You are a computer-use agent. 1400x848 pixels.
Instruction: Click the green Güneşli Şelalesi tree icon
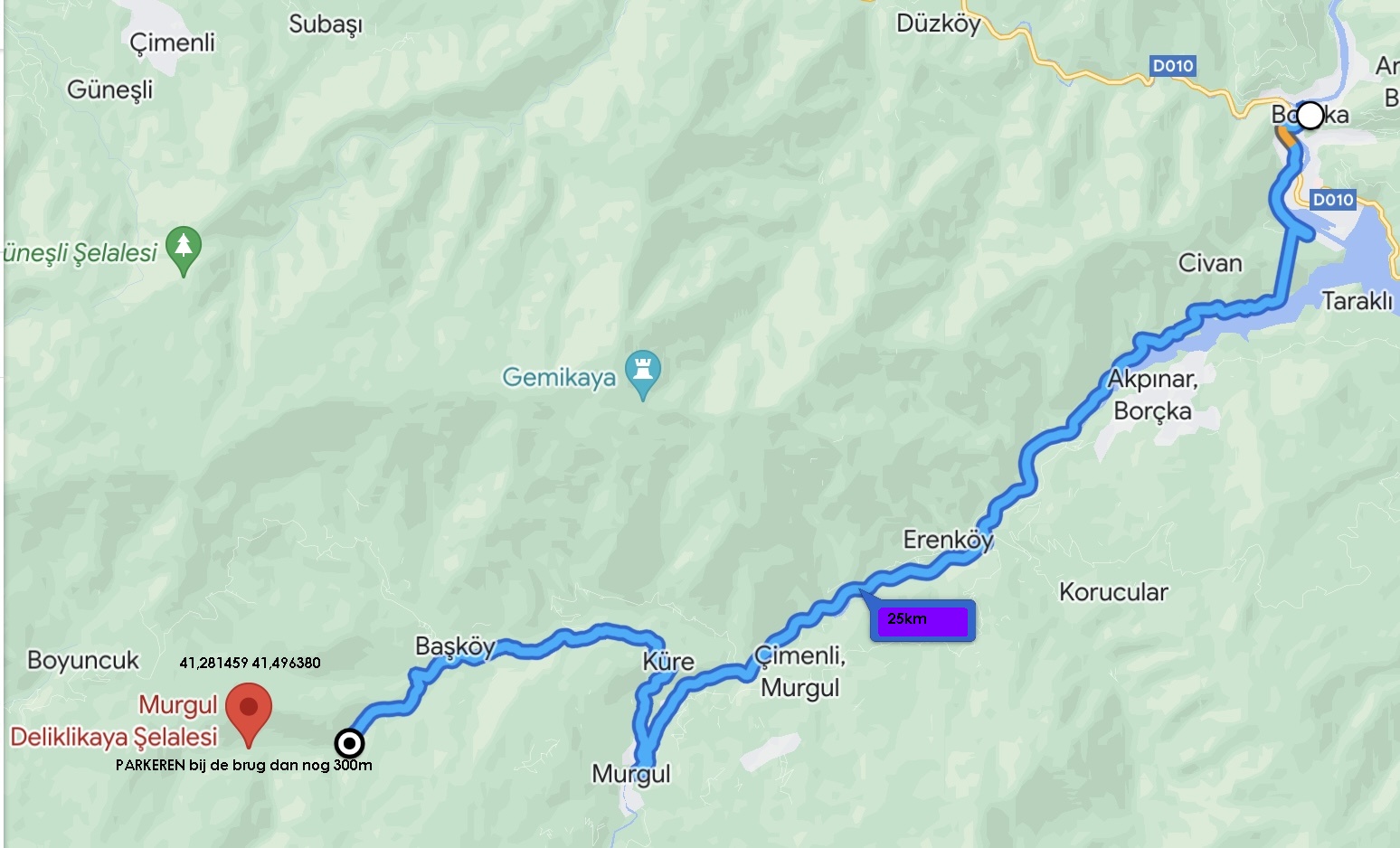(184, 250)
